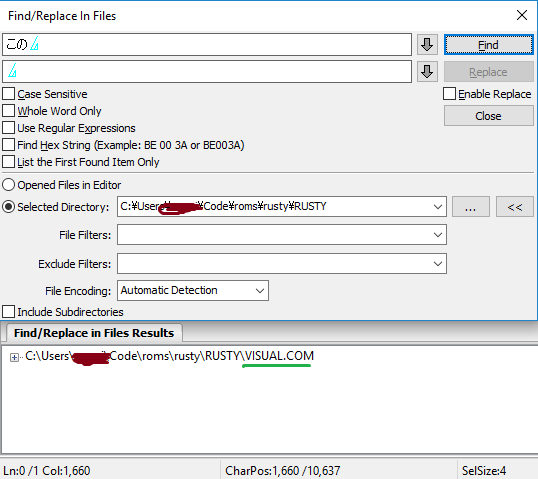Tick the Enable Replace checkbox
The width and height of the screenshot is (538, 479).
click(x=449, y=94)
